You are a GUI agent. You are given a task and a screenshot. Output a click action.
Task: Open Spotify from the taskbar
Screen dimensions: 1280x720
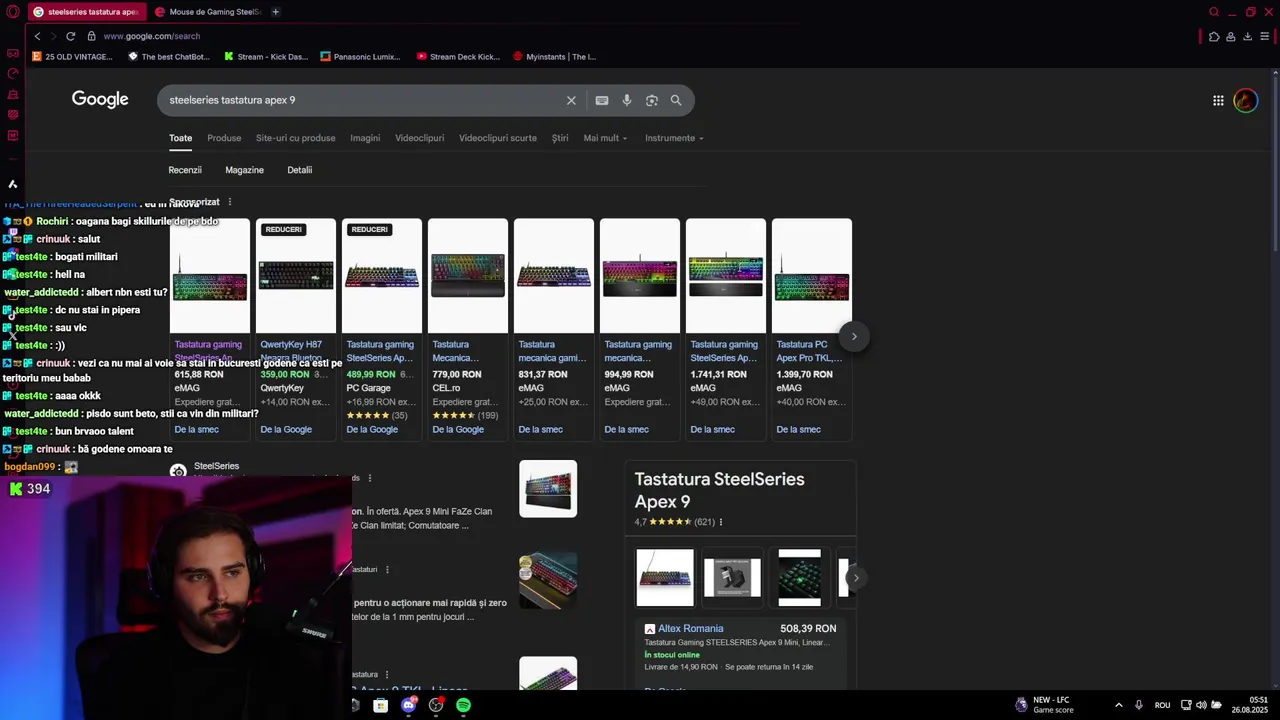[x=463, y=705]
